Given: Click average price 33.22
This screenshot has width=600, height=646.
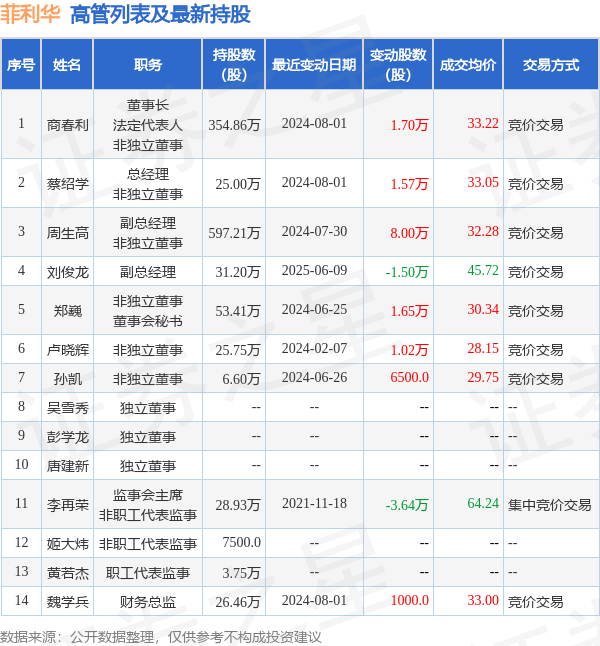Looking at the screenshot, I should [483, 124].
